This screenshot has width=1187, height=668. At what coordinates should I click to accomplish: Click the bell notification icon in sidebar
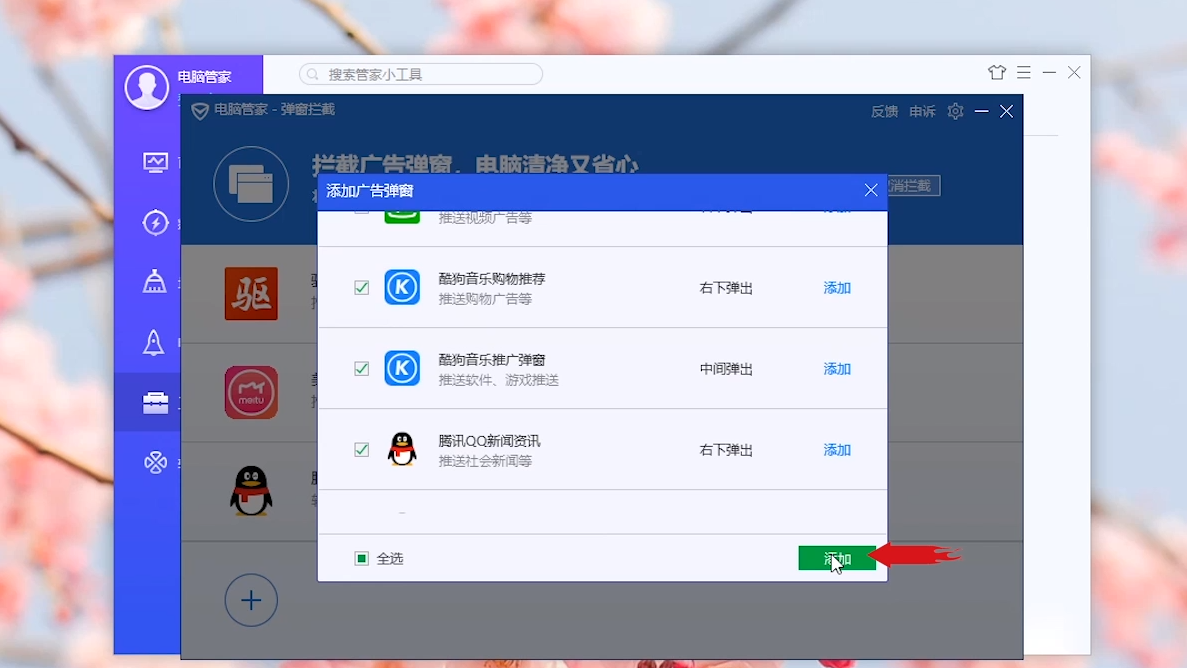click(155, 343)
